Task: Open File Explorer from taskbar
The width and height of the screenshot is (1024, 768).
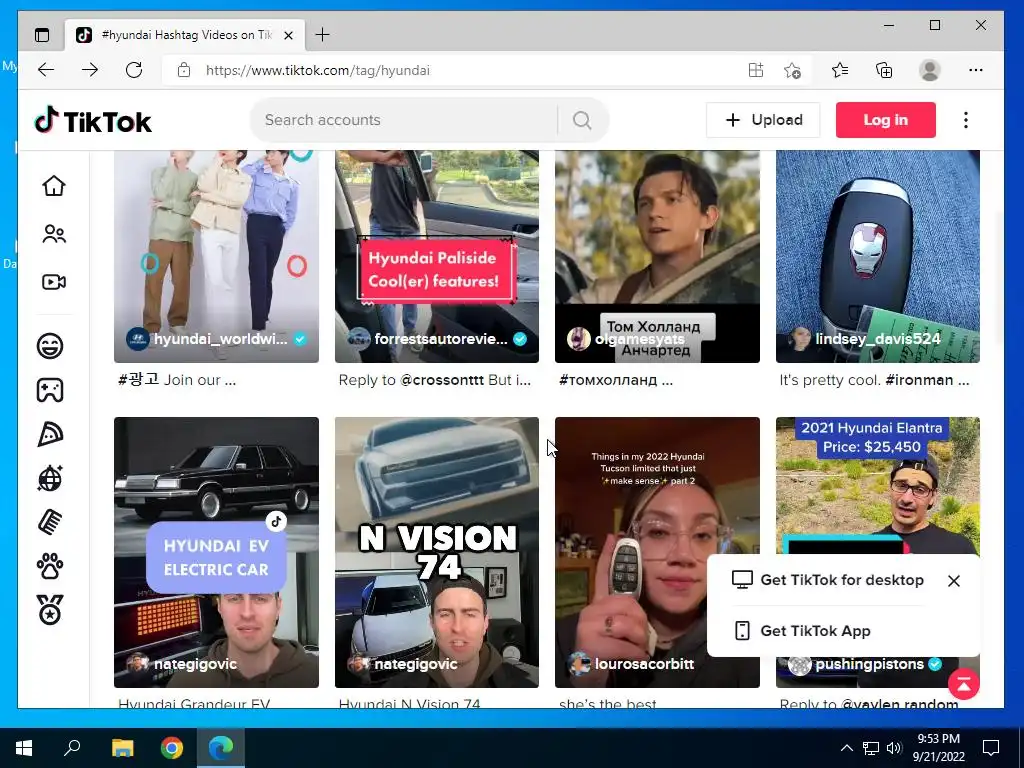Action: (x=122, y=748)
